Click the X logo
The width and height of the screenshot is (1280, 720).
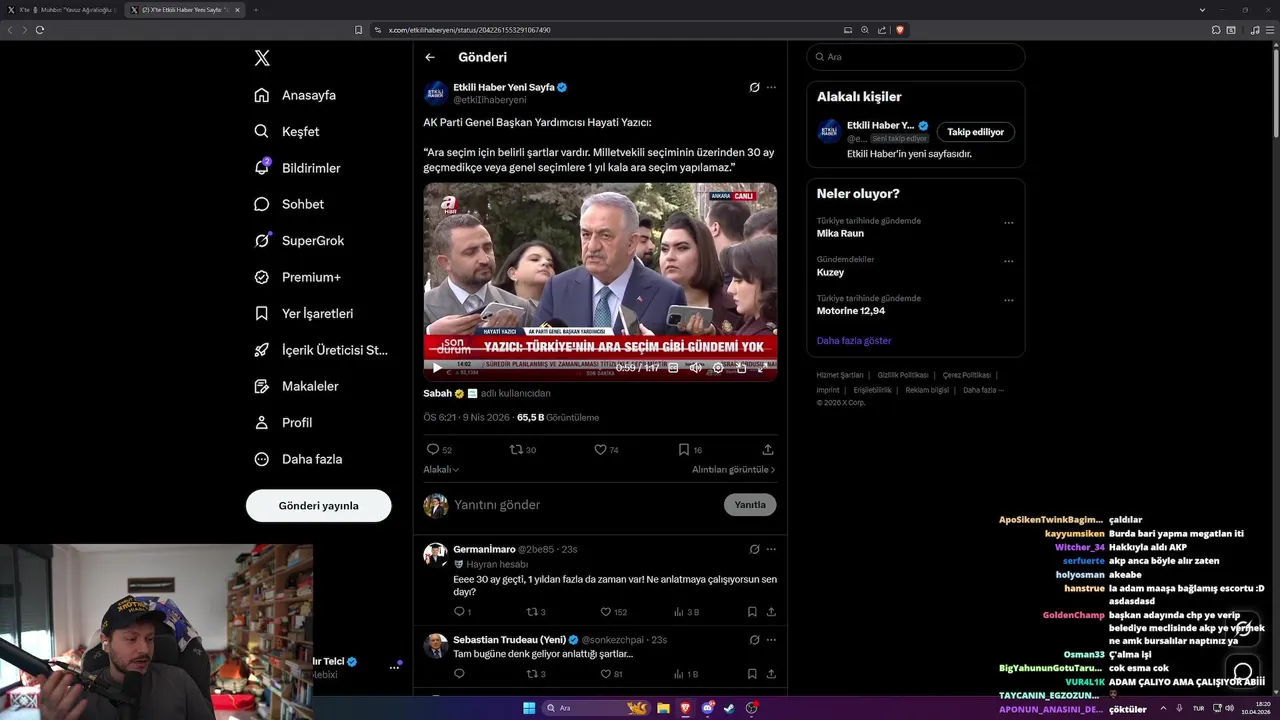coord(262,58)
